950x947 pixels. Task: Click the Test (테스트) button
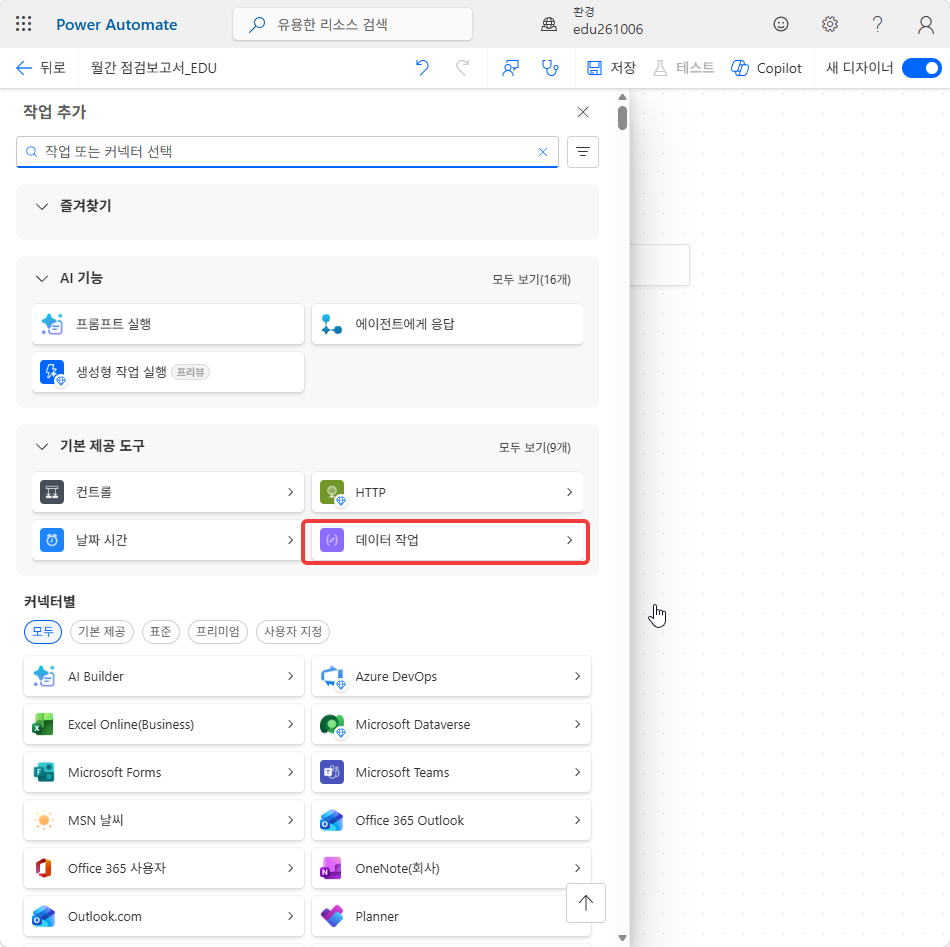point(684,68)
